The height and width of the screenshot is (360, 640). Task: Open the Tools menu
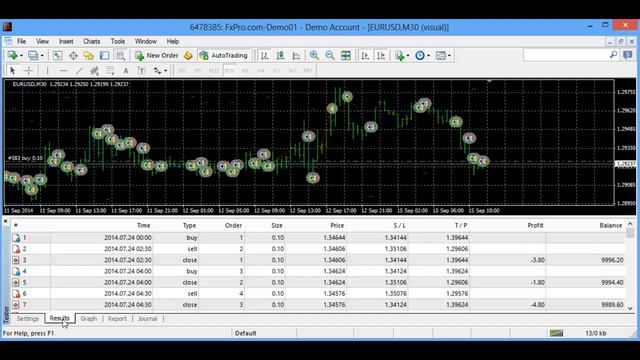[118, 41]
